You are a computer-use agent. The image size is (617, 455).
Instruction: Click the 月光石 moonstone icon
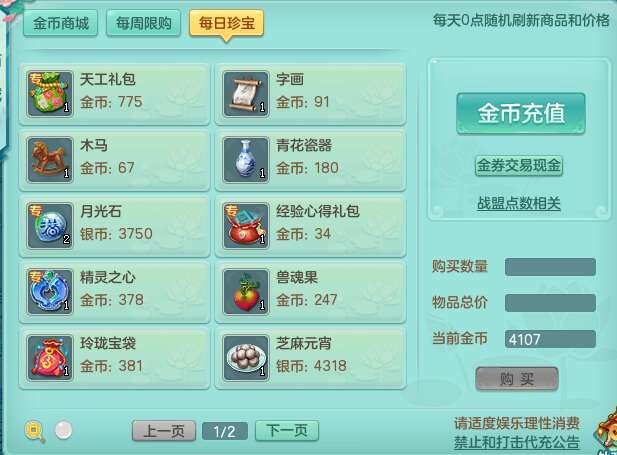point(50,226)
